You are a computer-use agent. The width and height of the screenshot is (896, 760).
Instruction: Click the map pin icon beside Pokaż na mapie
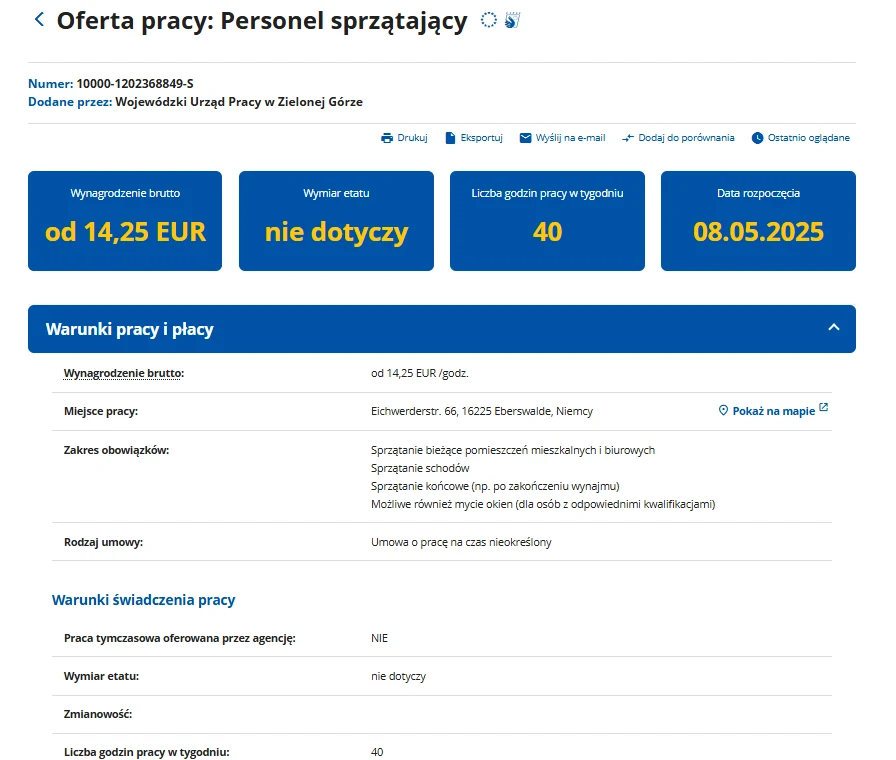coord(722,410)
